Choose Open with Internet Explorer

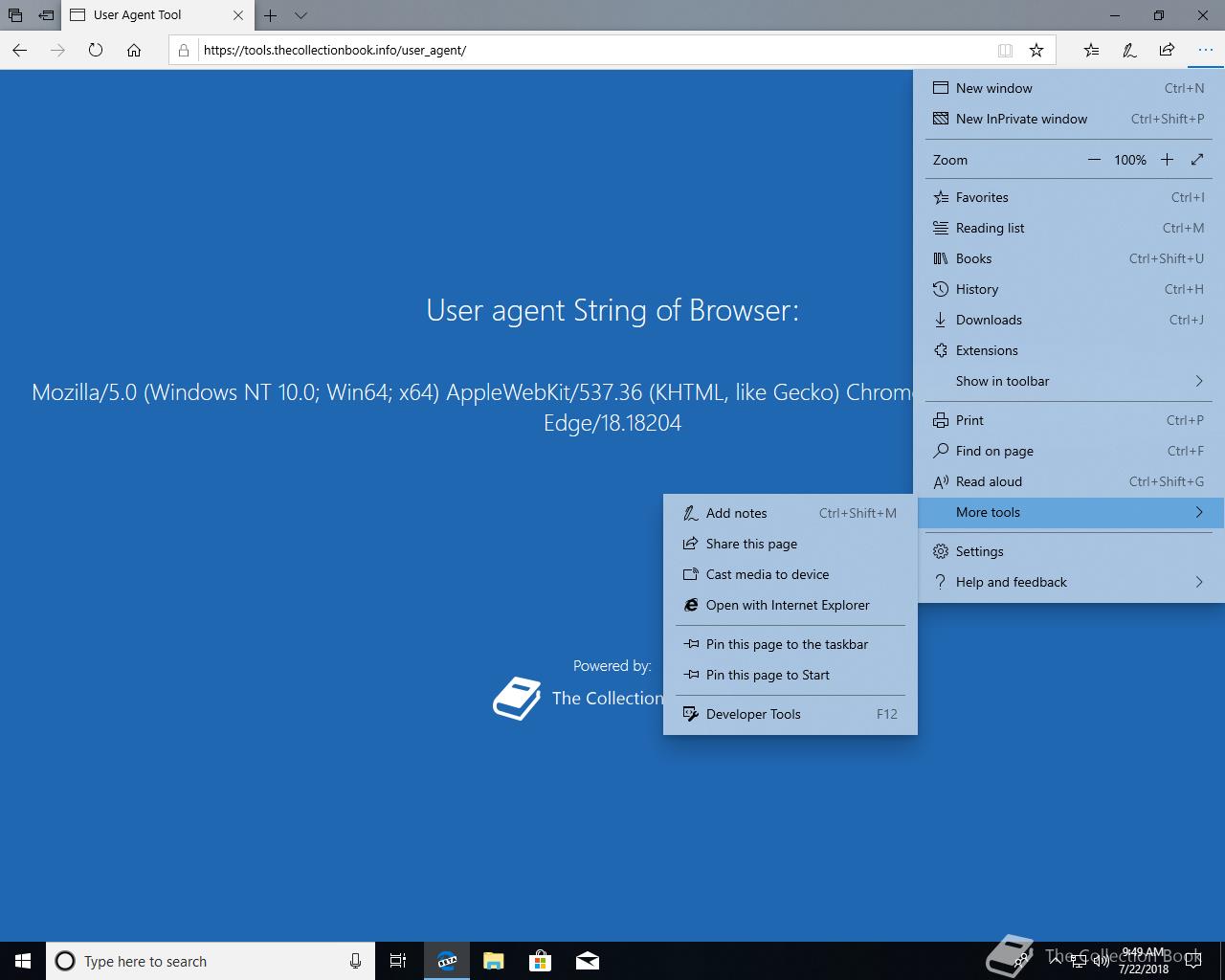pyautogui.click(x=791, y=605)
